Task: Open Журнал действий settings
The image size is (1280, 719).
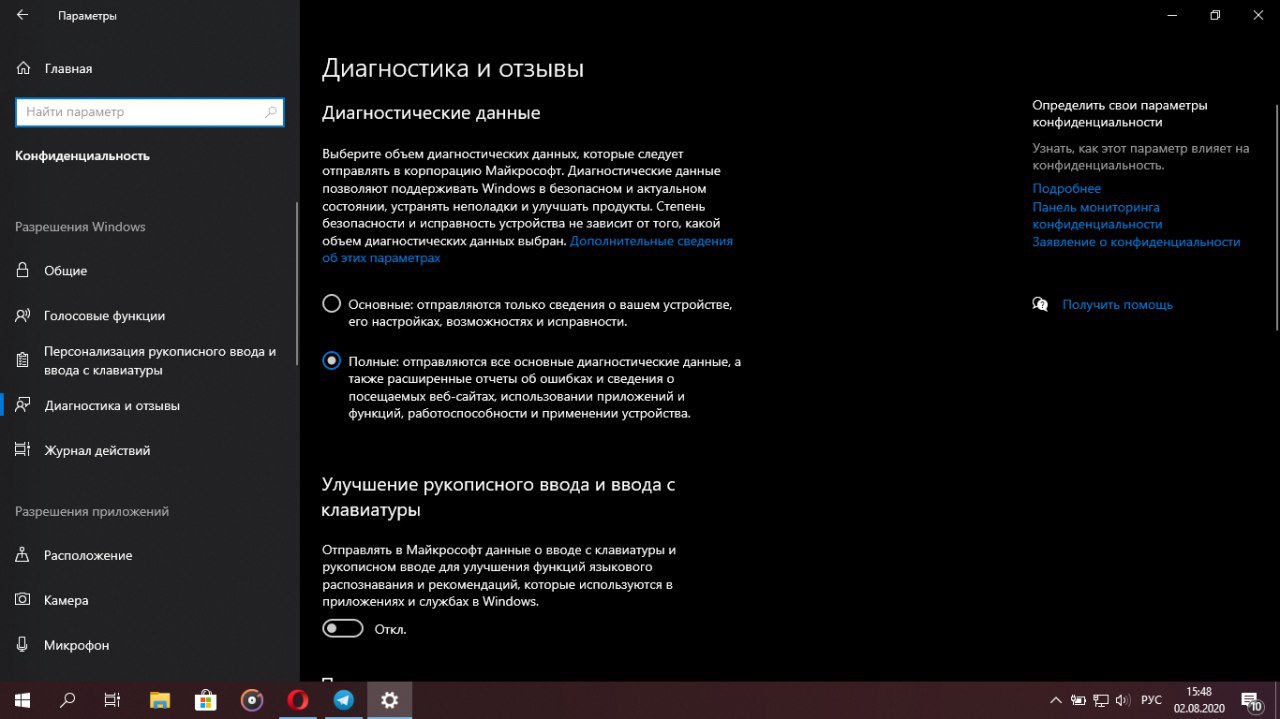Action: point(150,451)
